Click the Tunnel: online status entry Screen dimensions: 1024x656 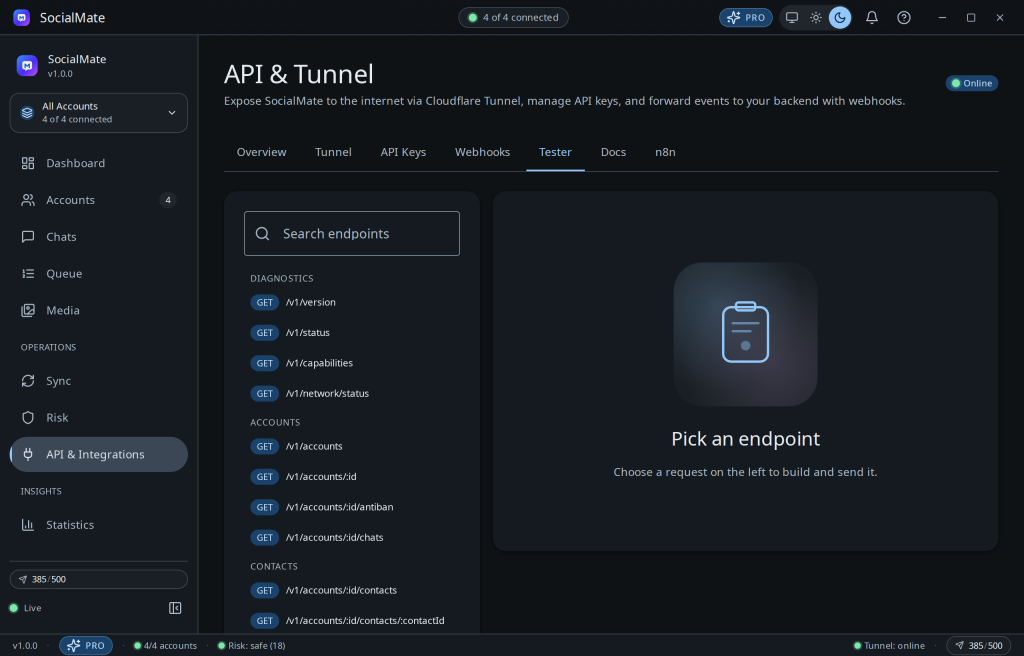[889, 646]
